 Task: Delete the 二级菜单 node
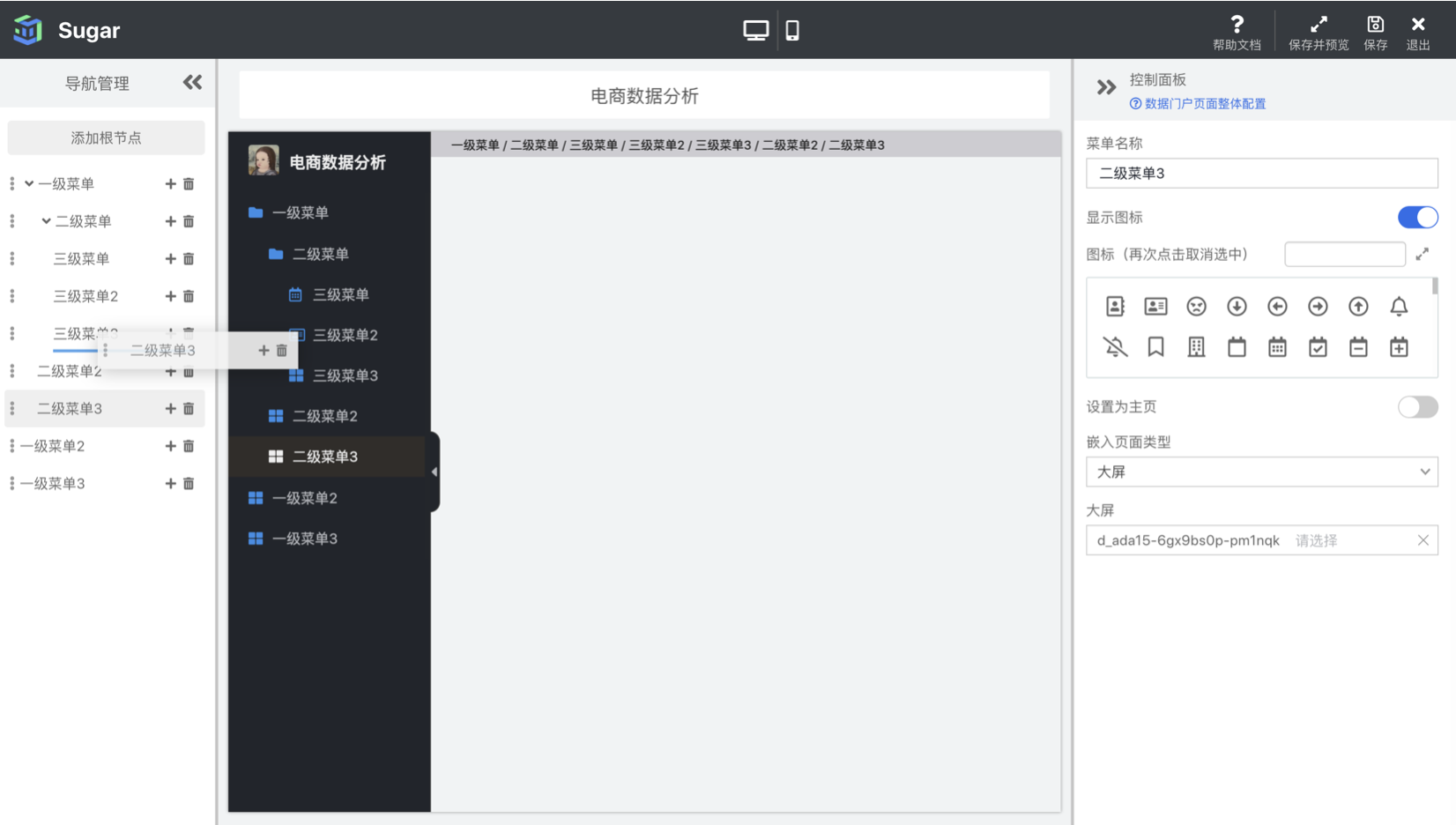189,221
